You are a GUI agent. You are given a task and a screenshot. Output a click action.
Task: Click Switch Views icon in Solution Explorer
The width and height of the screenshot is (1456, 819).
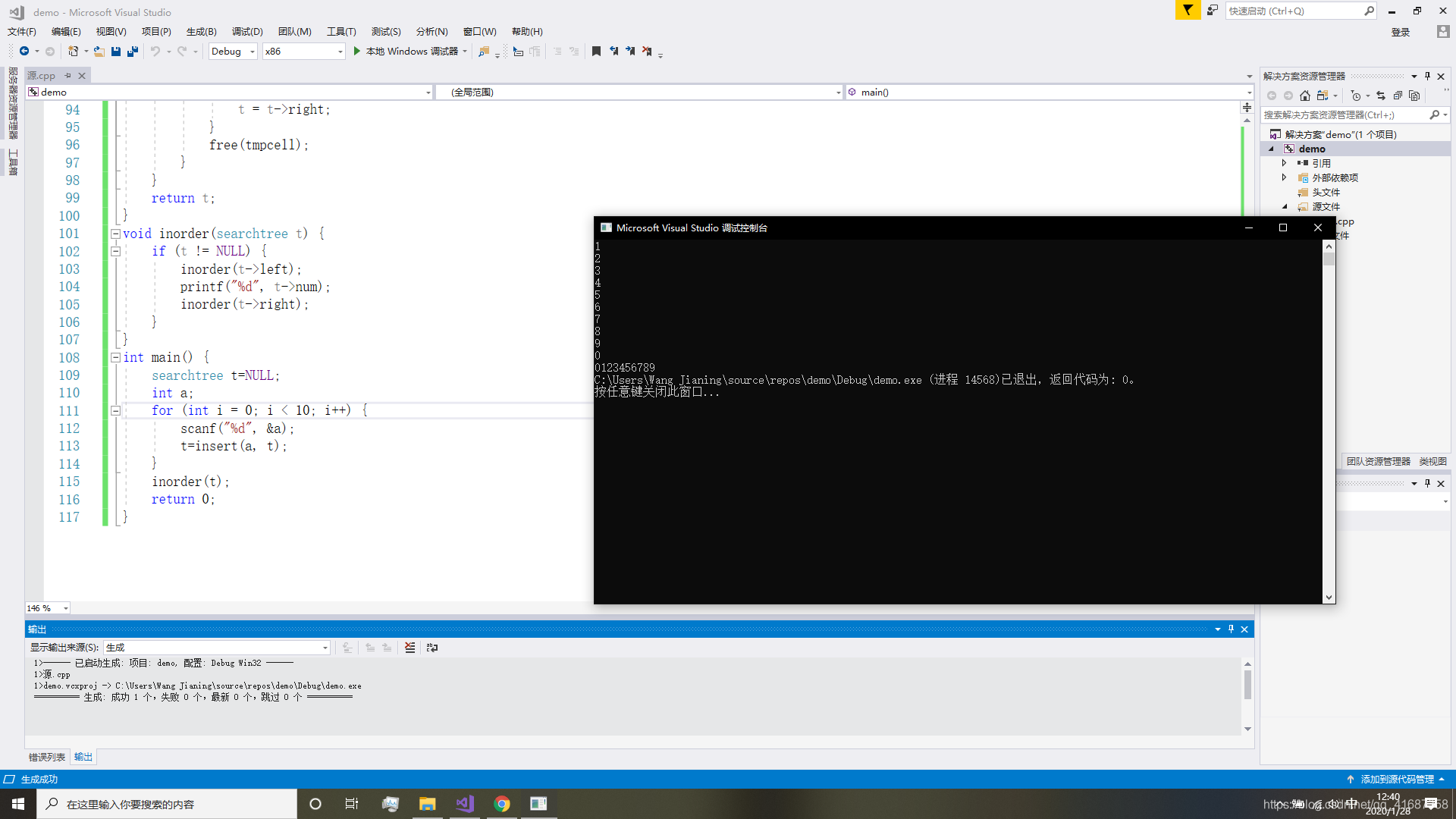coord(1323,96)
